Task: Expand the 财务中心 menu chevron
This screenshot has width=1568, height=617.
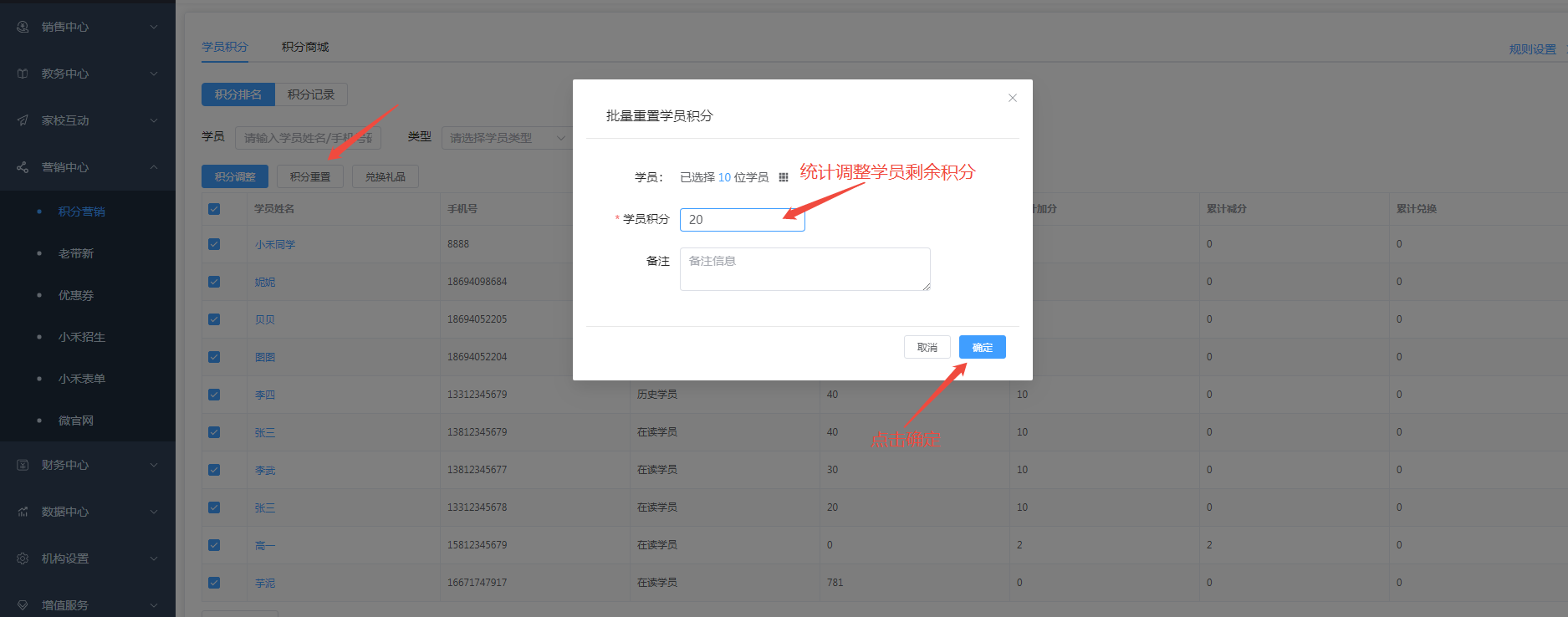Action: coord(154,465)
